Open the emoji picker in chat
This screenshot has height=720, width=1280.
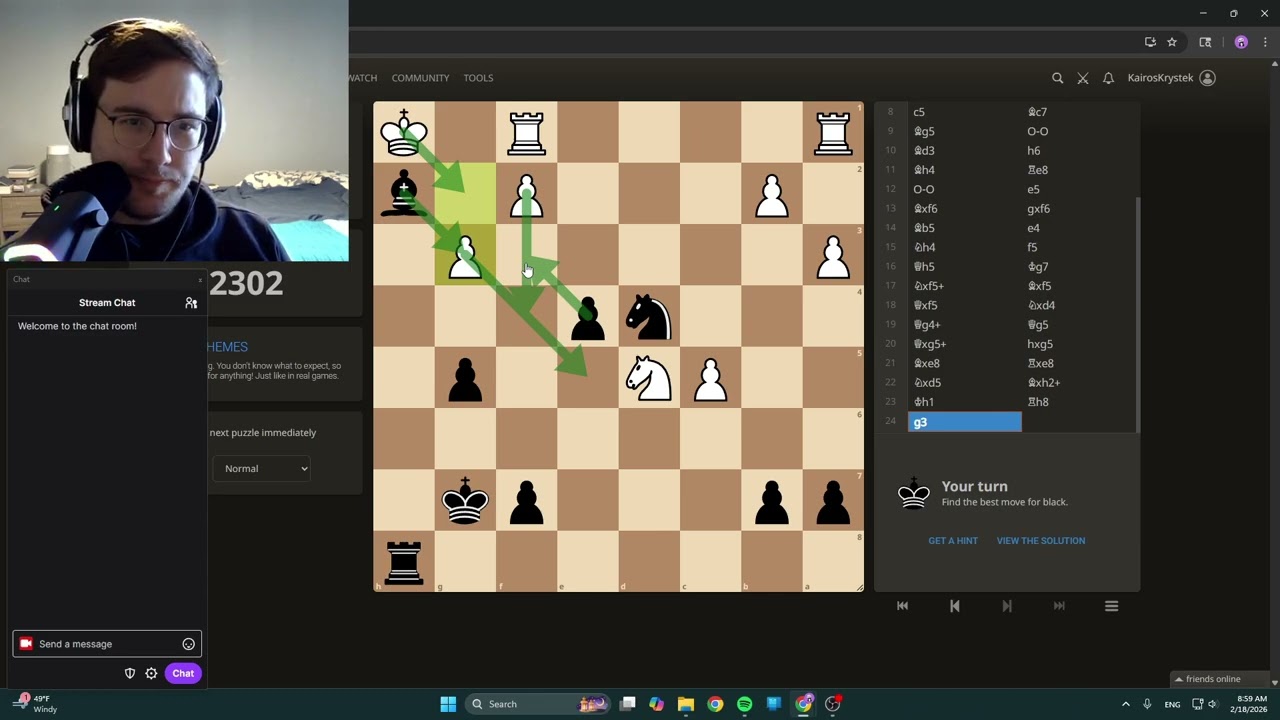click(188, 644)
